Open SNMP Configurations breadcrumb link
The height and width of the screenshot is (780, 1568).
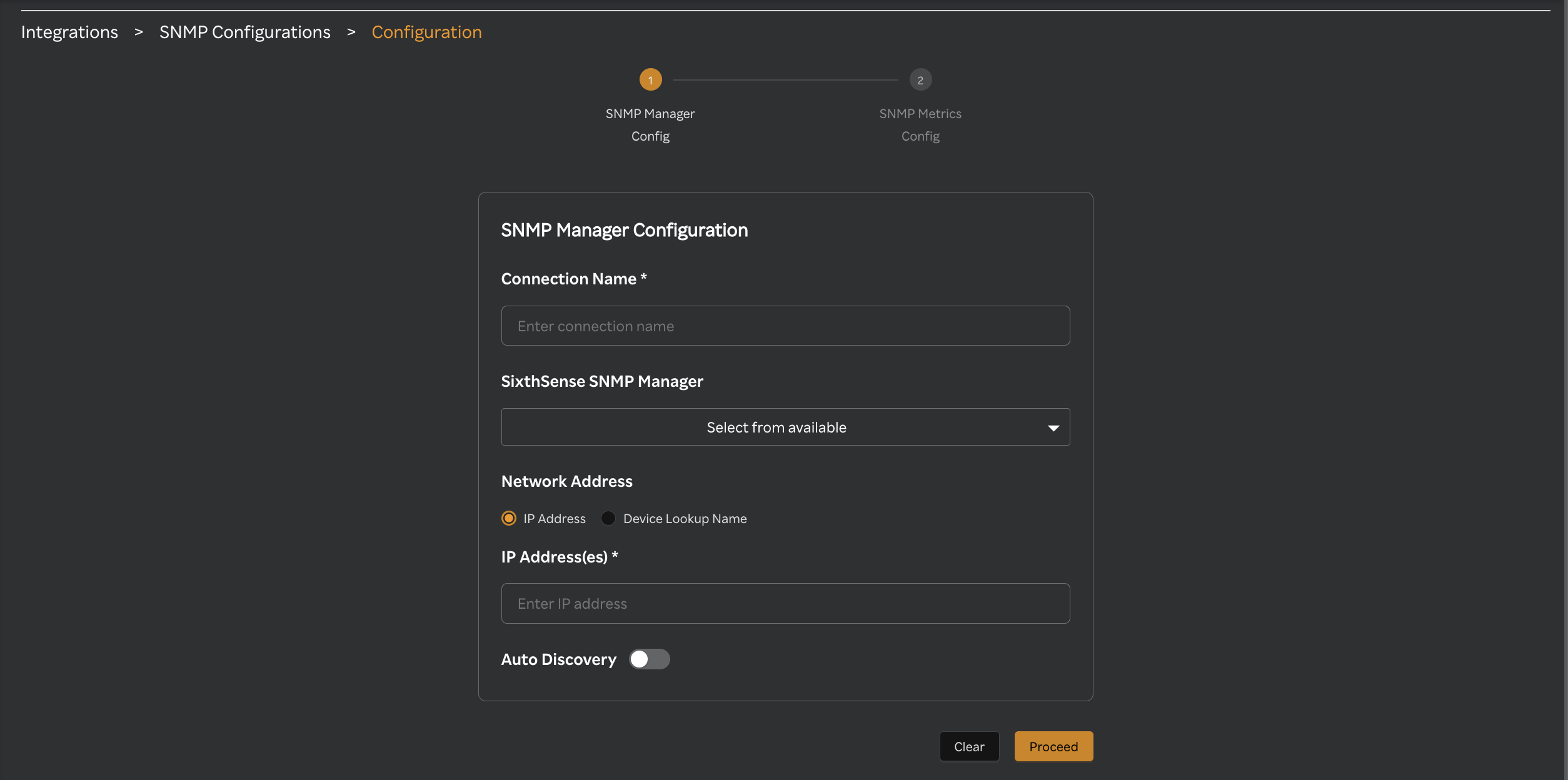click(244, 32)
